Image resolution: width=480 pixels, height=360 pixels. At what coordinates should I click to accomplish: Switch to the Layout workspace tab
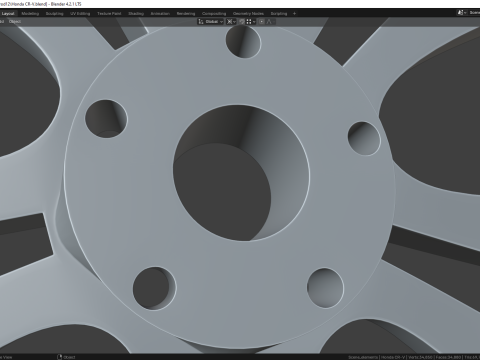coord(8,14)
